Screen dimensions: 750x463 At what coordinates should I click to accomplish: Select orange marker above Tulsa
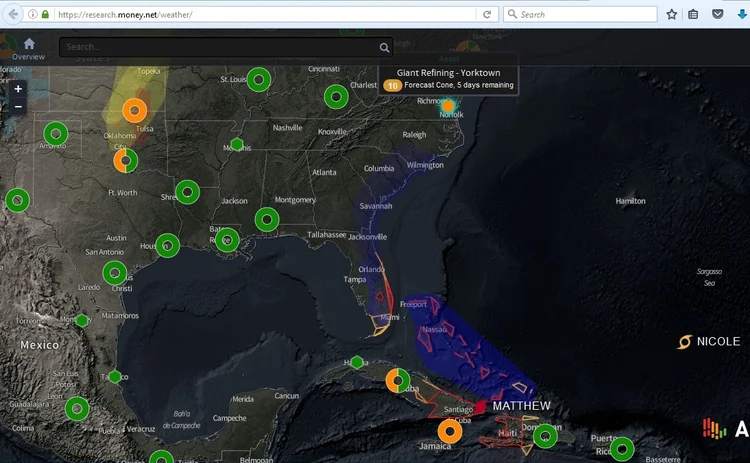134,110
